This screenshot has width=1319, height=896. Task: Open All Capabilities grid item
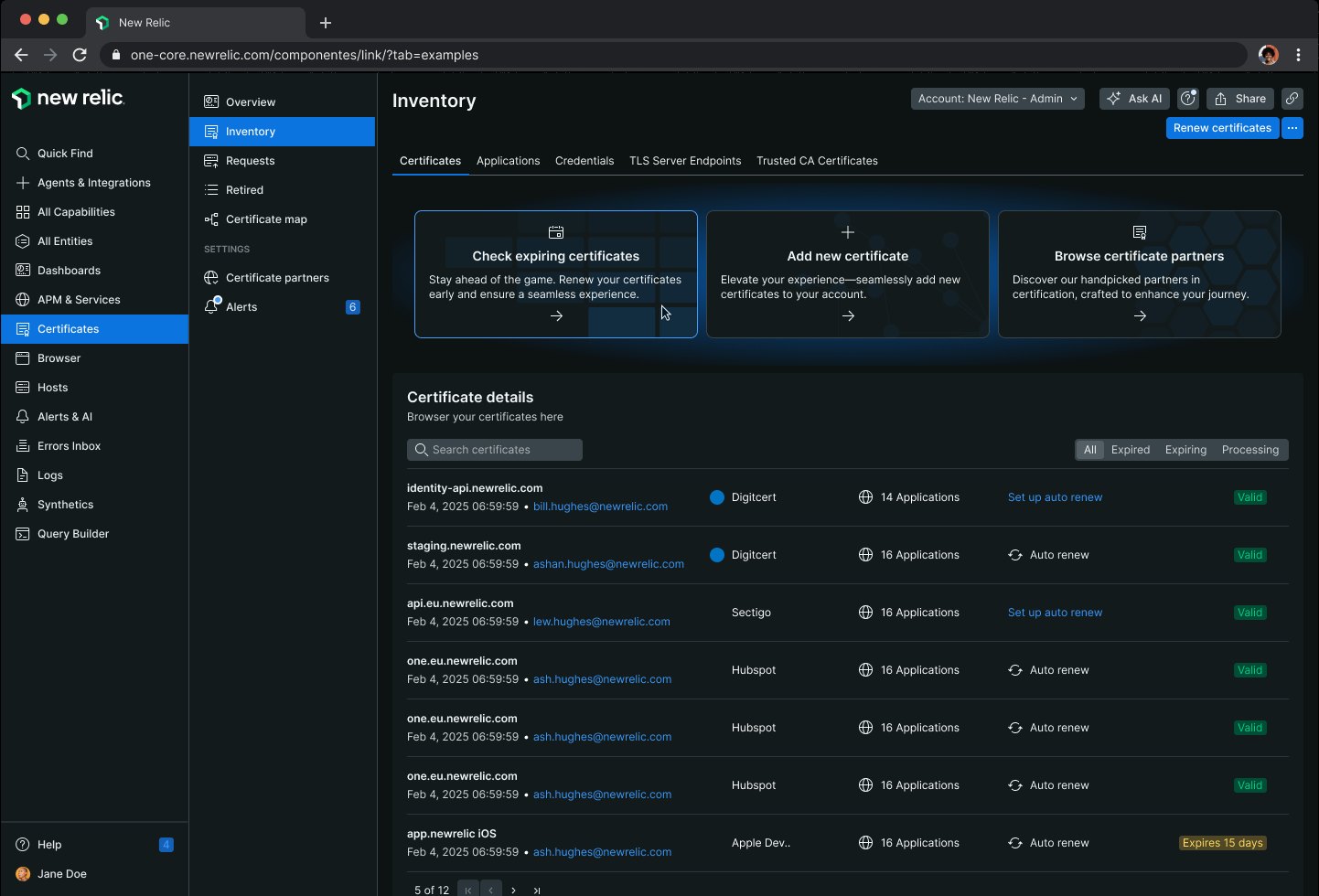(x=94, y=212)
